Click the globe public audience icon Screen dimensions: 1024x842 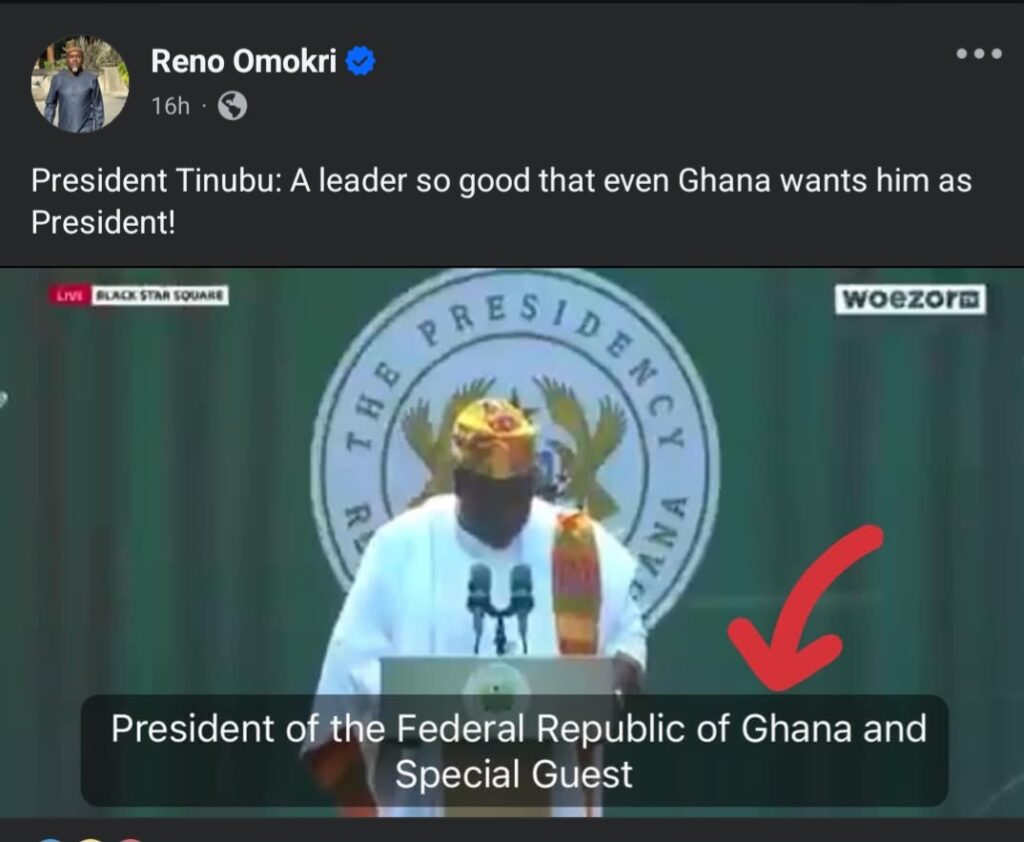(232, 105)
